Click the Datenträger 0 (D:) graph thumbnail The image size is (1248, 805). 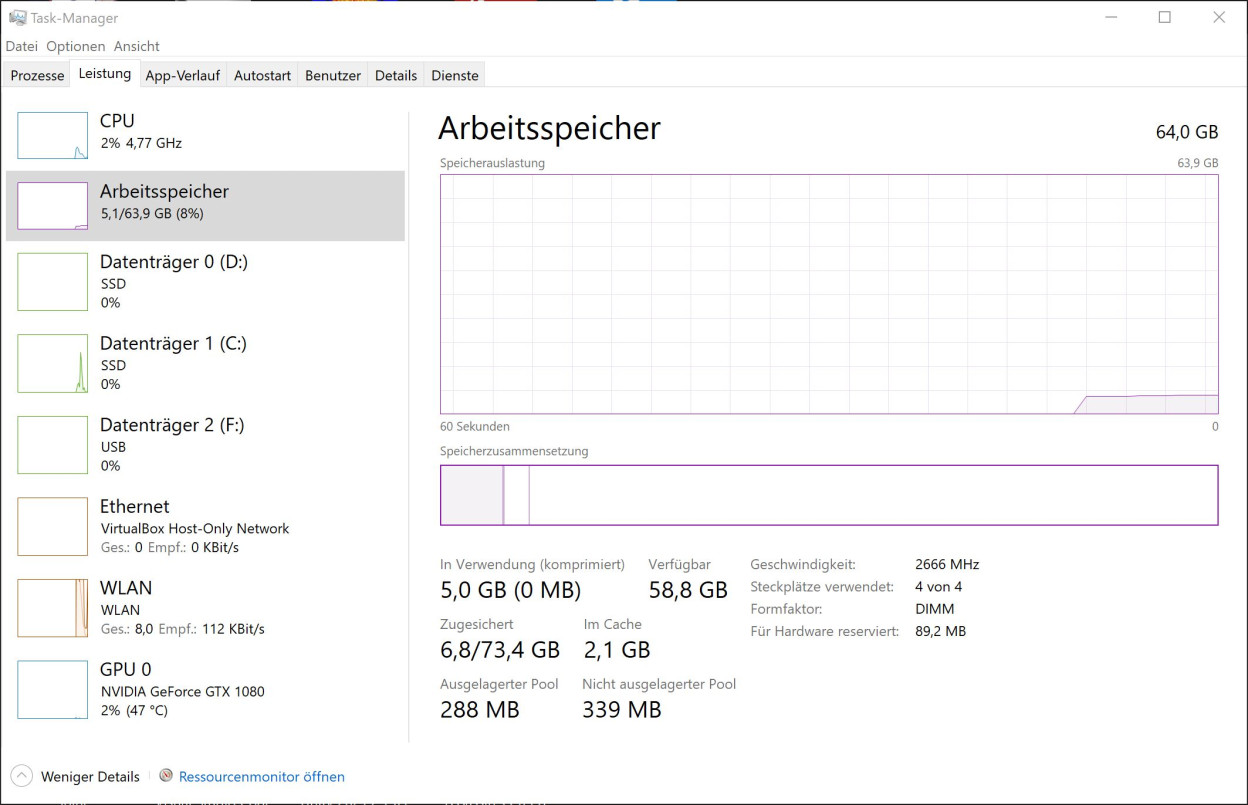coord(53,282)
